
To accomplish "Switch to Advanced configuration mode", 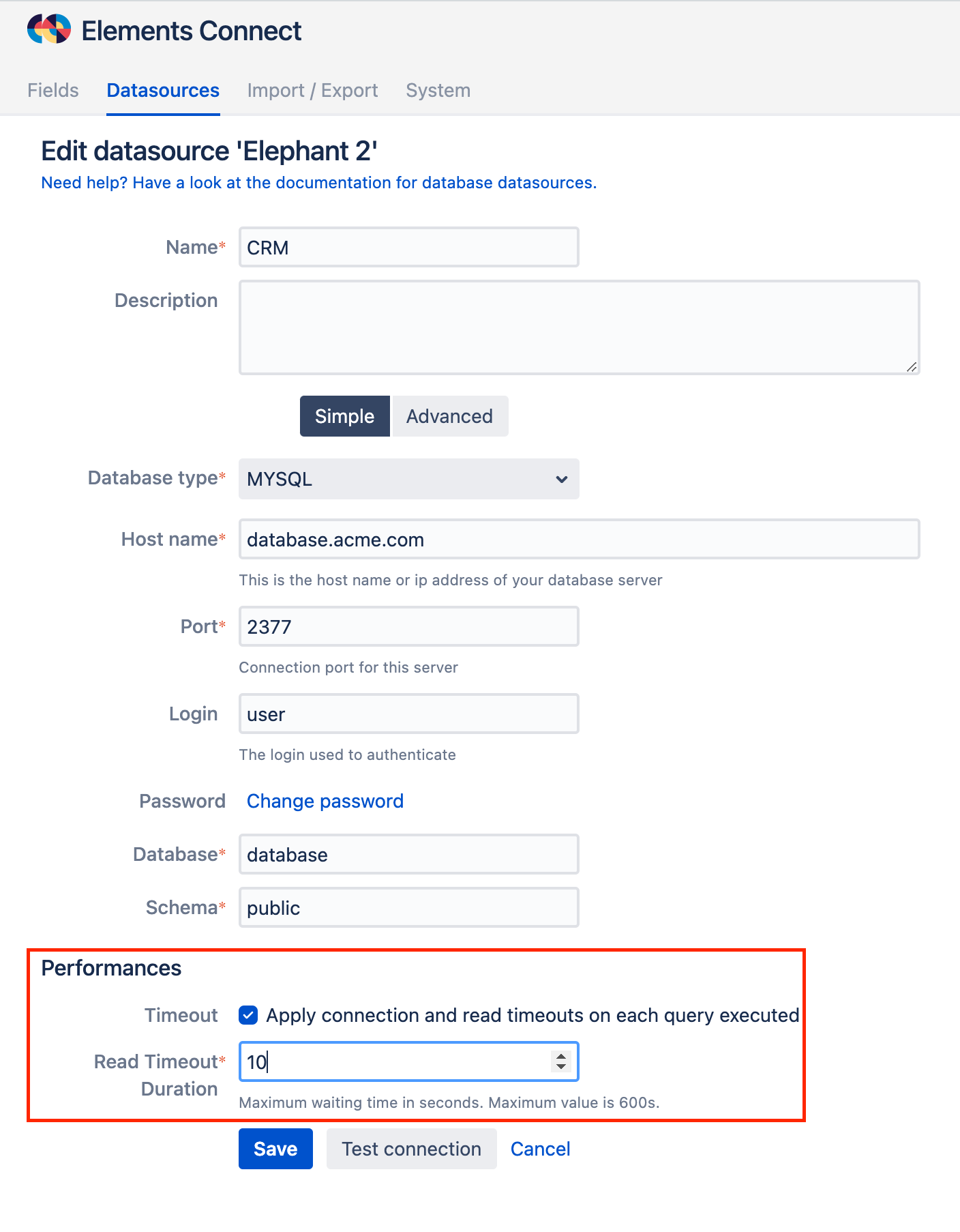I will [449, 416].
